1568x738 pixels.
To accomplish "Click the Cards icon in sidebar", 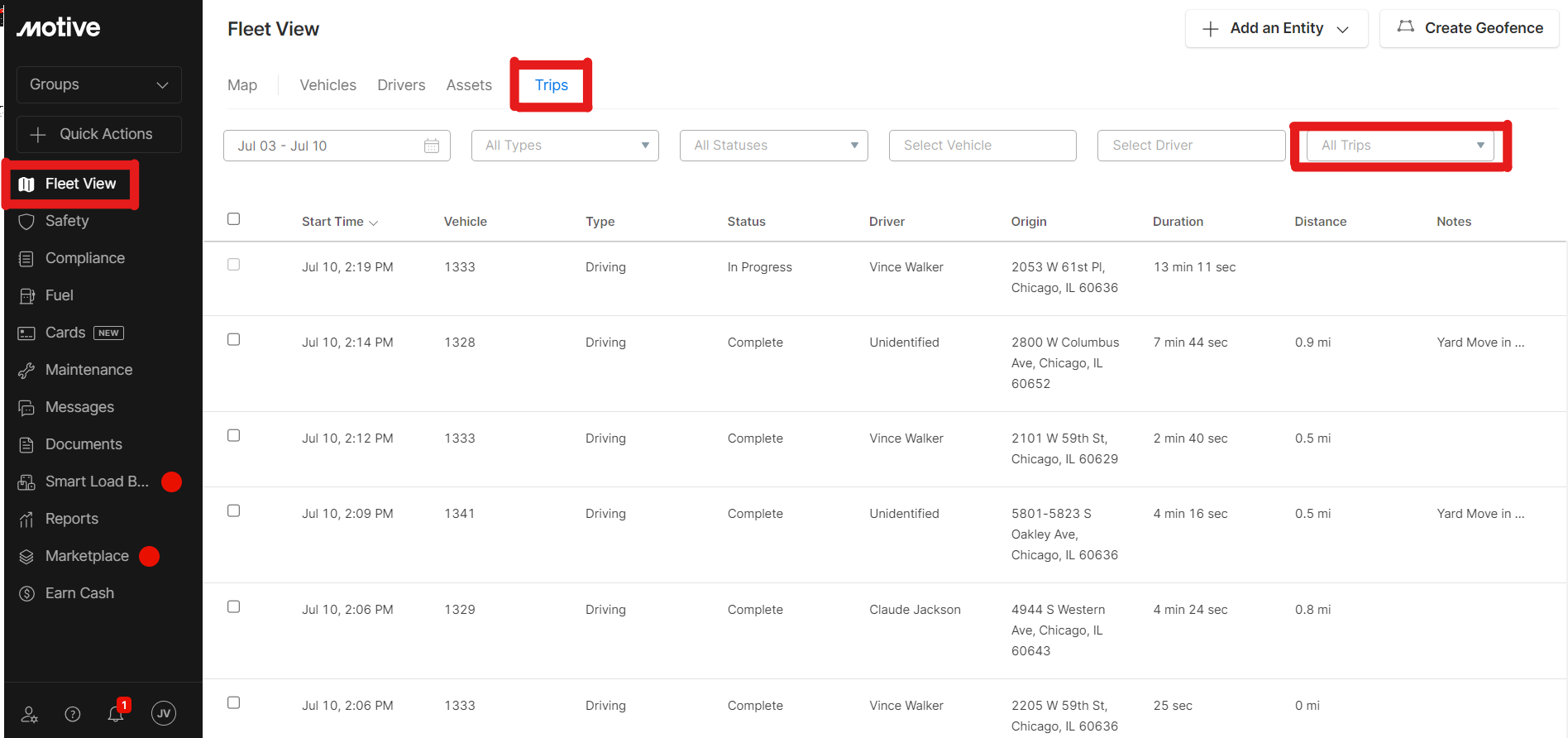I will (26, 333).
